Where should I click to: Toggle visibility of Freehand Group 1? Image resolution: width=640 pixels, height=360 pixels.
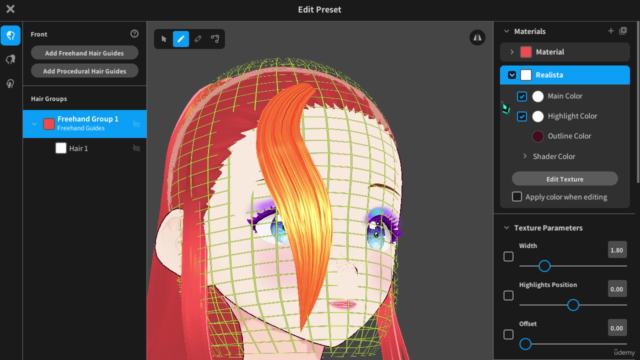[x=136, y=124]
